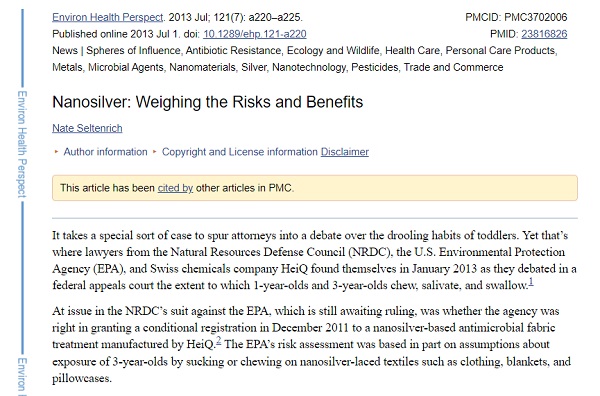Click author name Nate Seltenrich
Screen dimensions: 600x396
point(87,128)
